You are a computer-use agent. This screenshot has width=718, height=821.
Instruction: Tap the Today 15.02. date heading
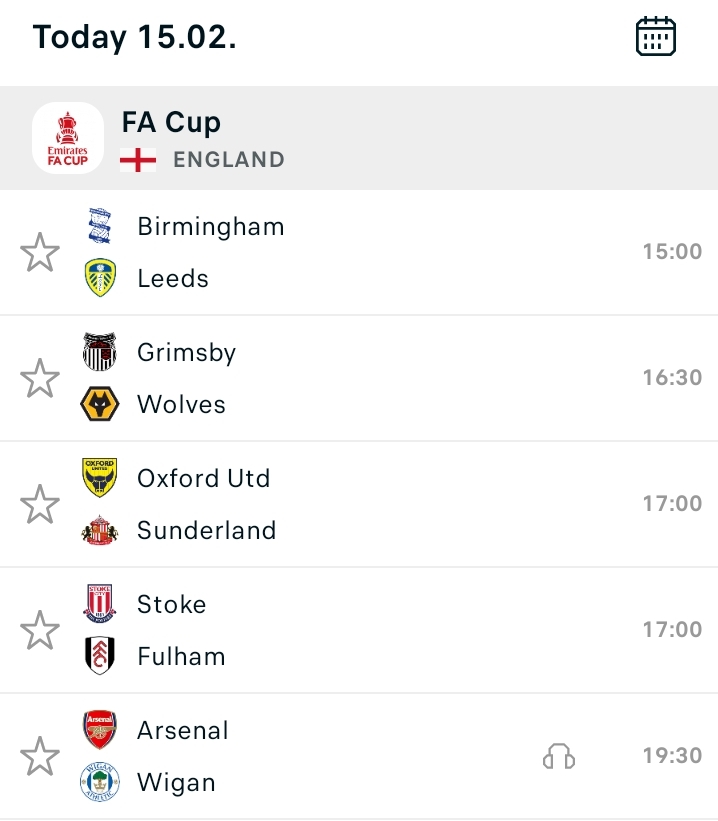coord(134,37)
